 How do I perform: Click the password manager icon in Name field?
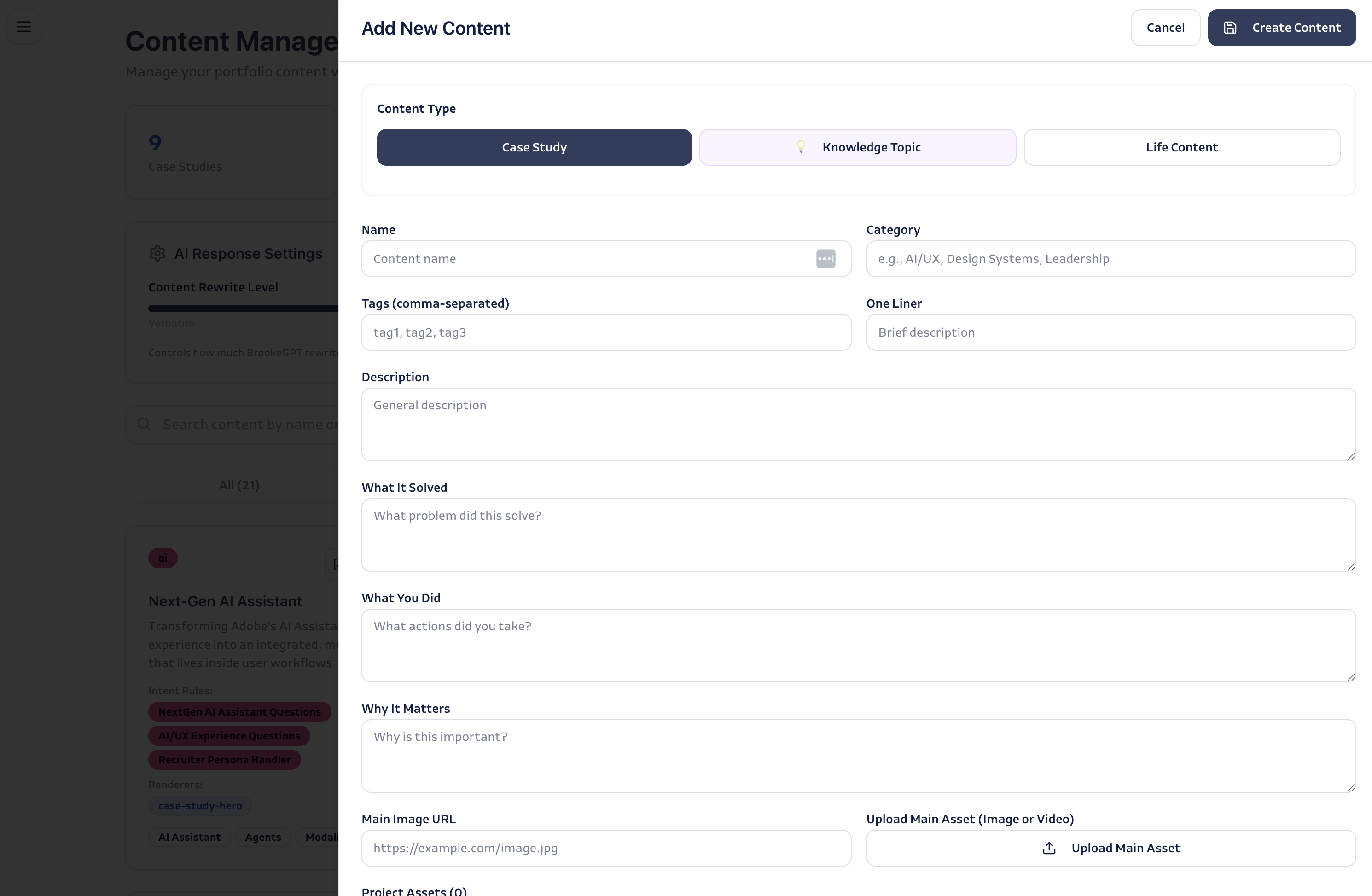[x=826, y=259]
